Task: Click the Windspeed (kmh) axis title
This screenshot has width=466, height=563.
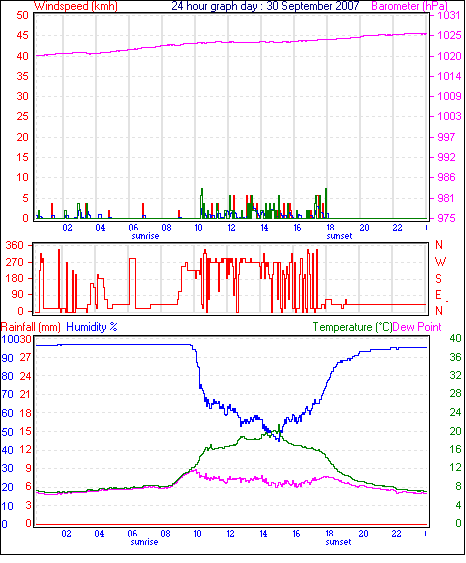Action: (76, 6)
